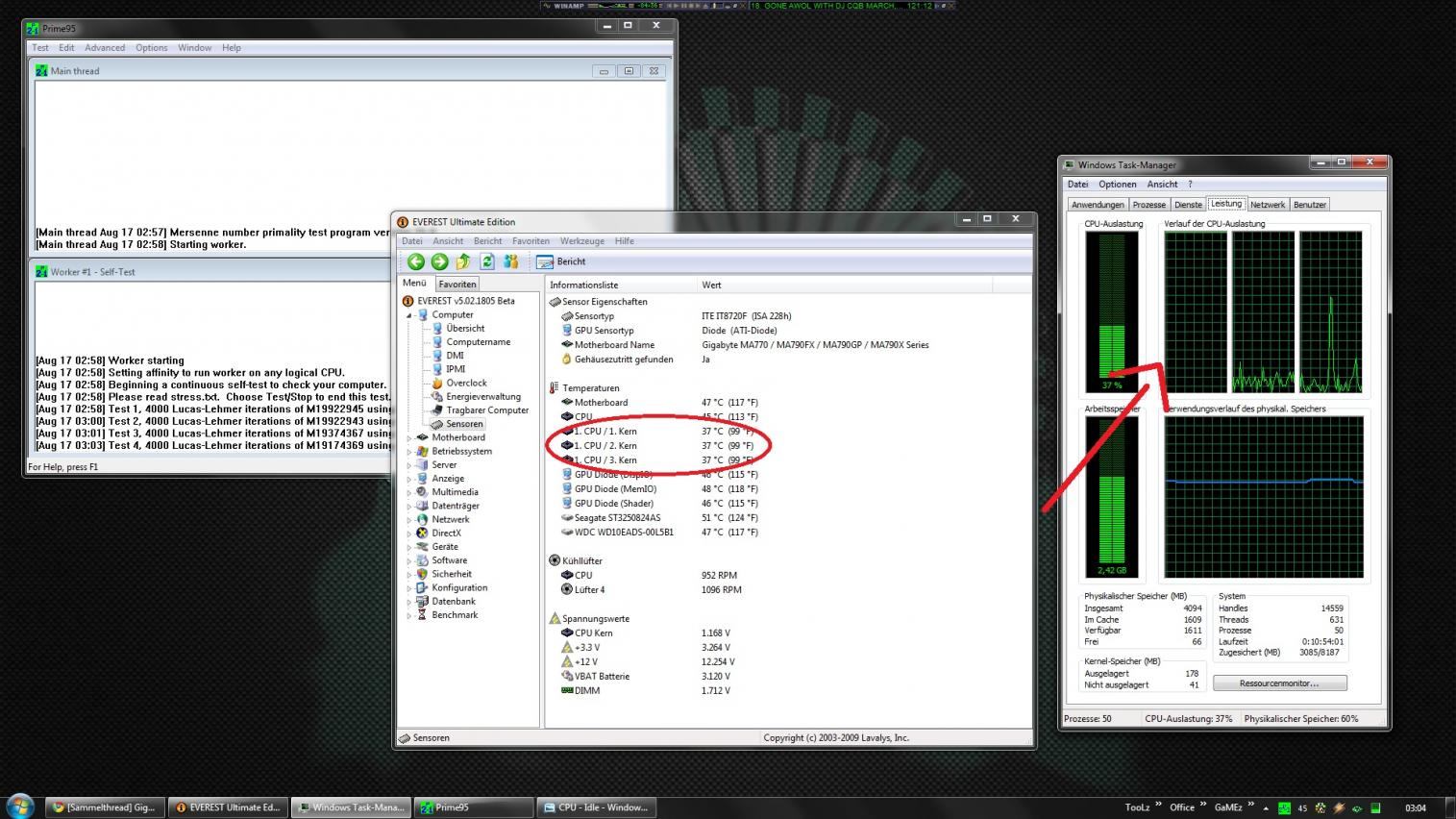1456x819 pixels.
Task: Expand the Multimedia tree node
Action: pyautogui.click(x=409, y=492)
